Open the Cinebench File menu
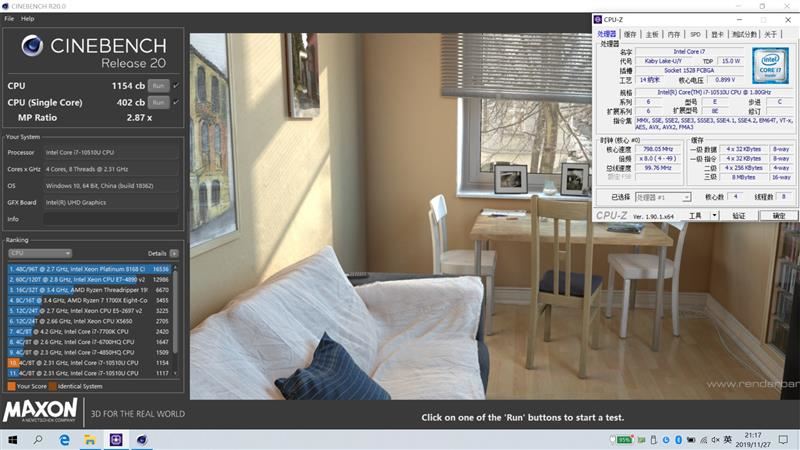This screenshot has width=800, height=450. click(9, 18)
